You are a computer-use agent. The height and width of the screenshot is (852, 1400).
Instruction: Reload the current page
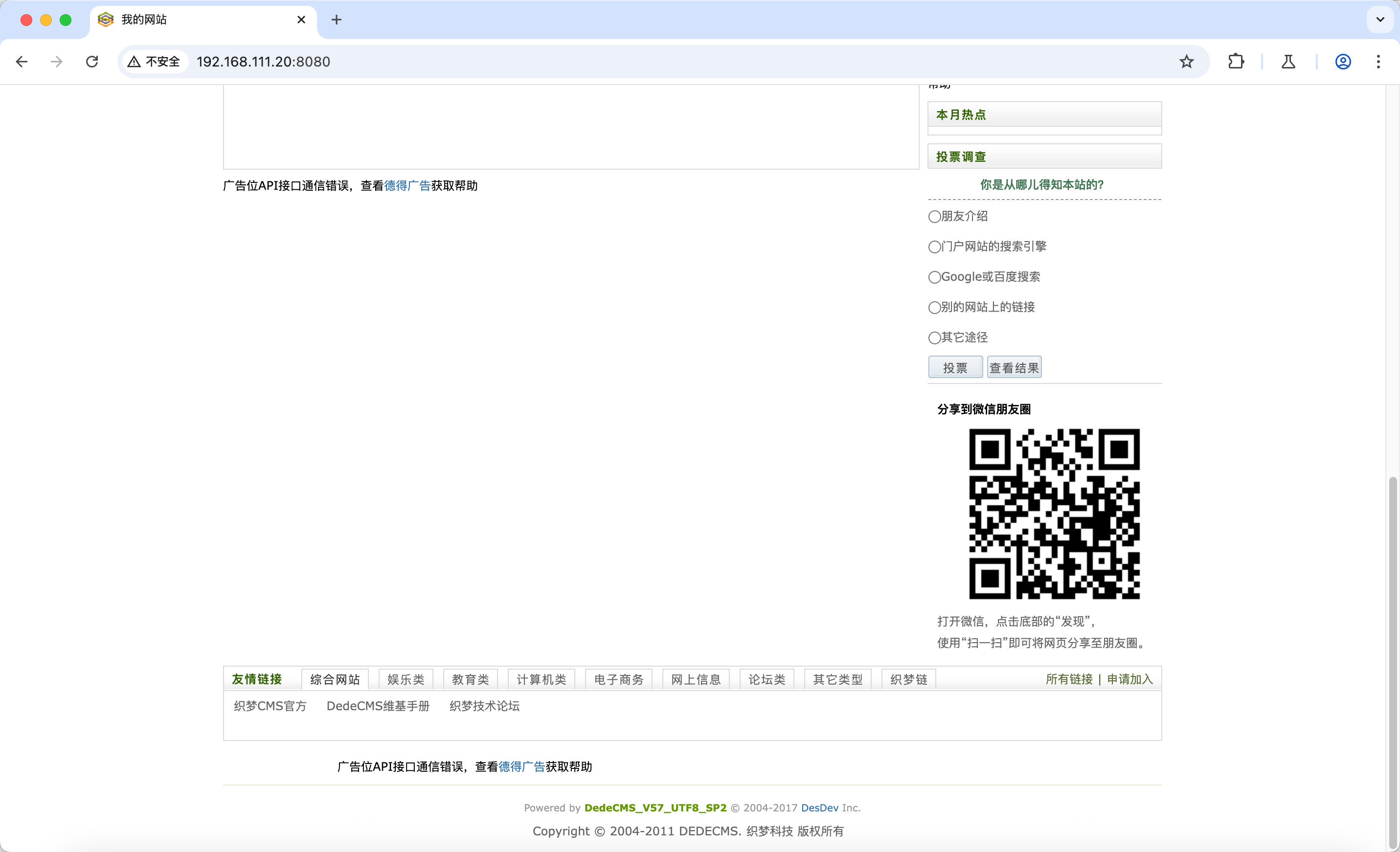coord(92,61)
